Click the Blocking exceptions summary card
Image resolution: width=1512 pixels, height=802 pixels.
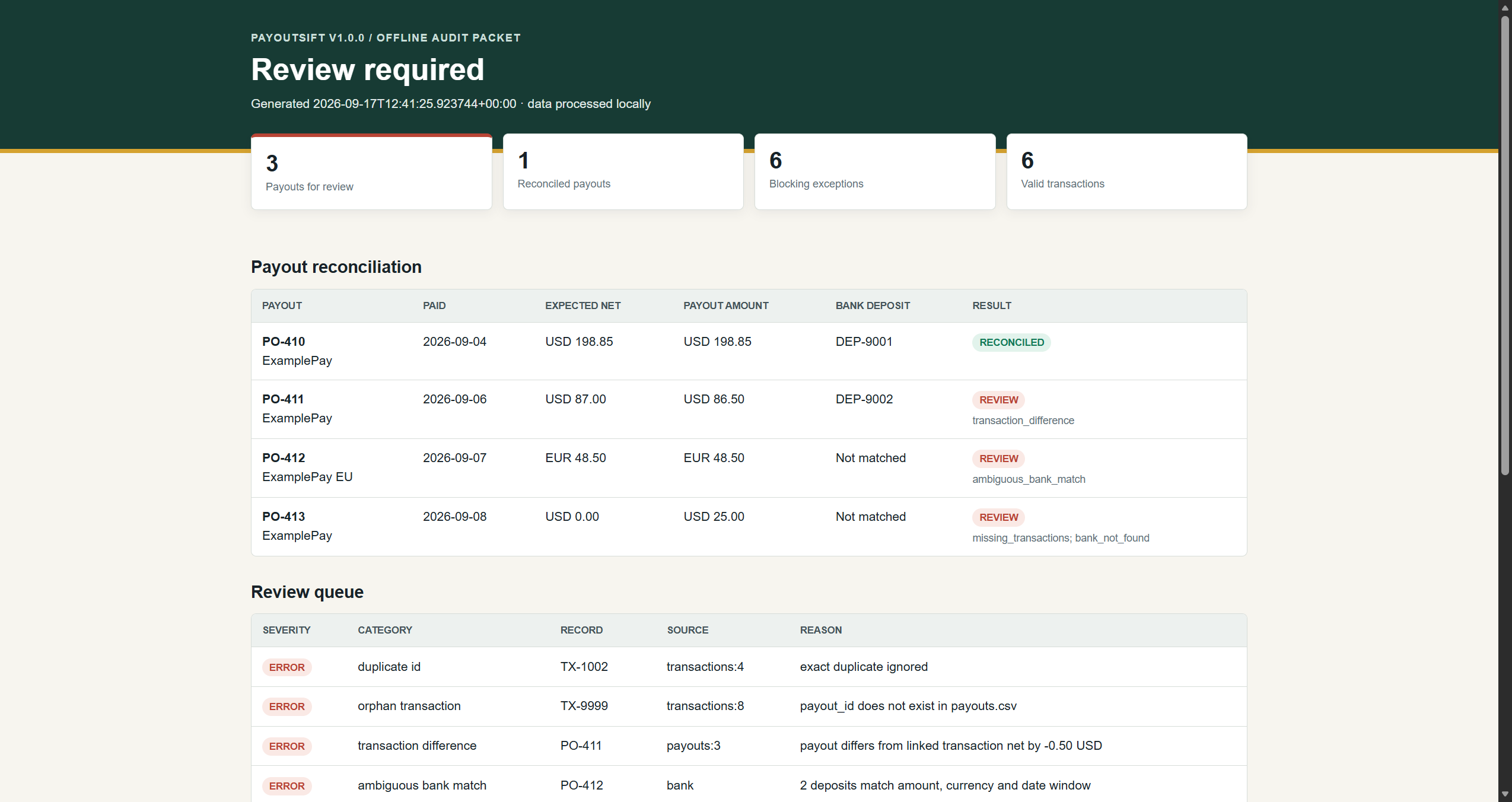coord(875,171)
